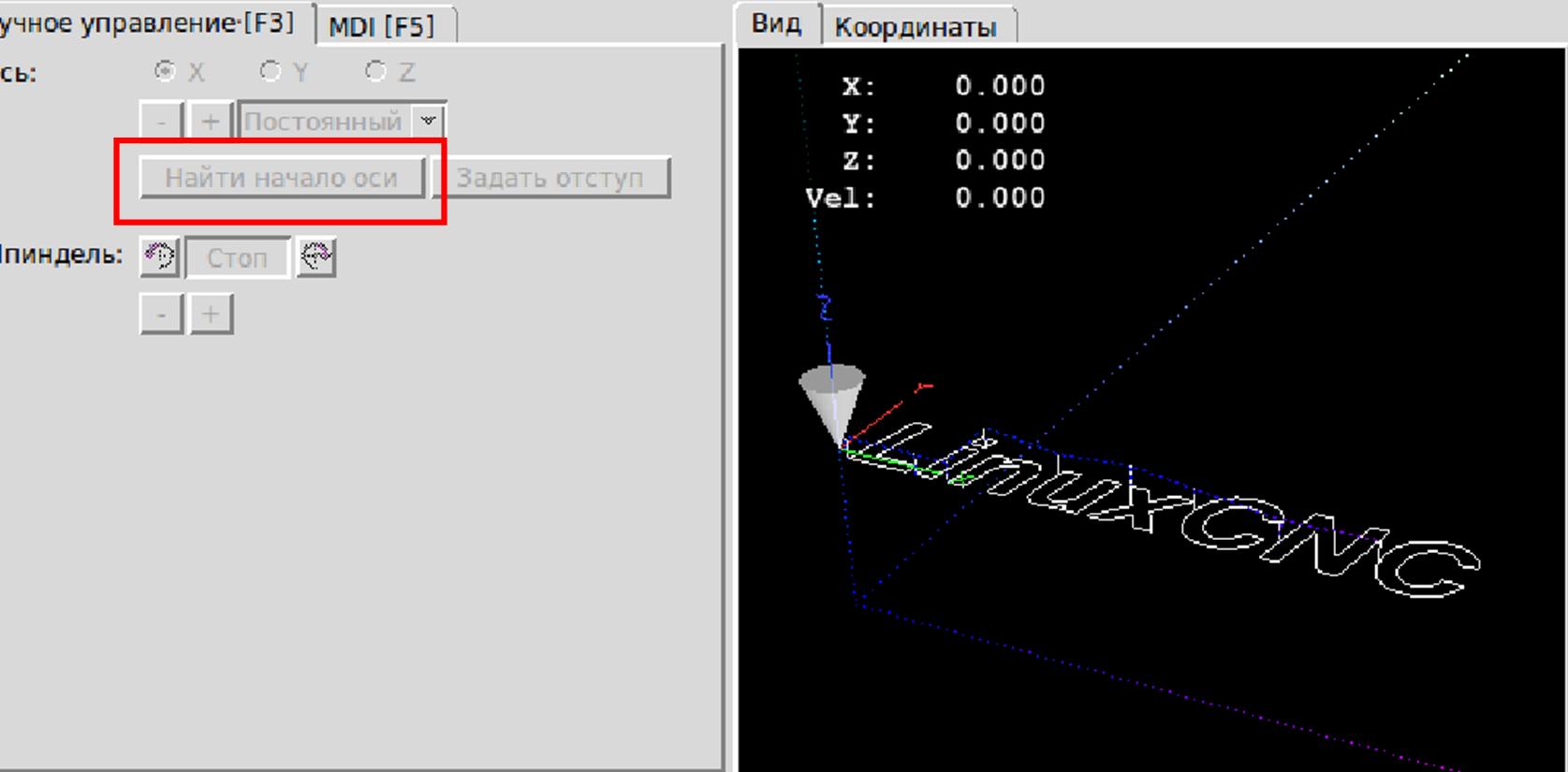Click the Найти начало оси button

(282, 178)
